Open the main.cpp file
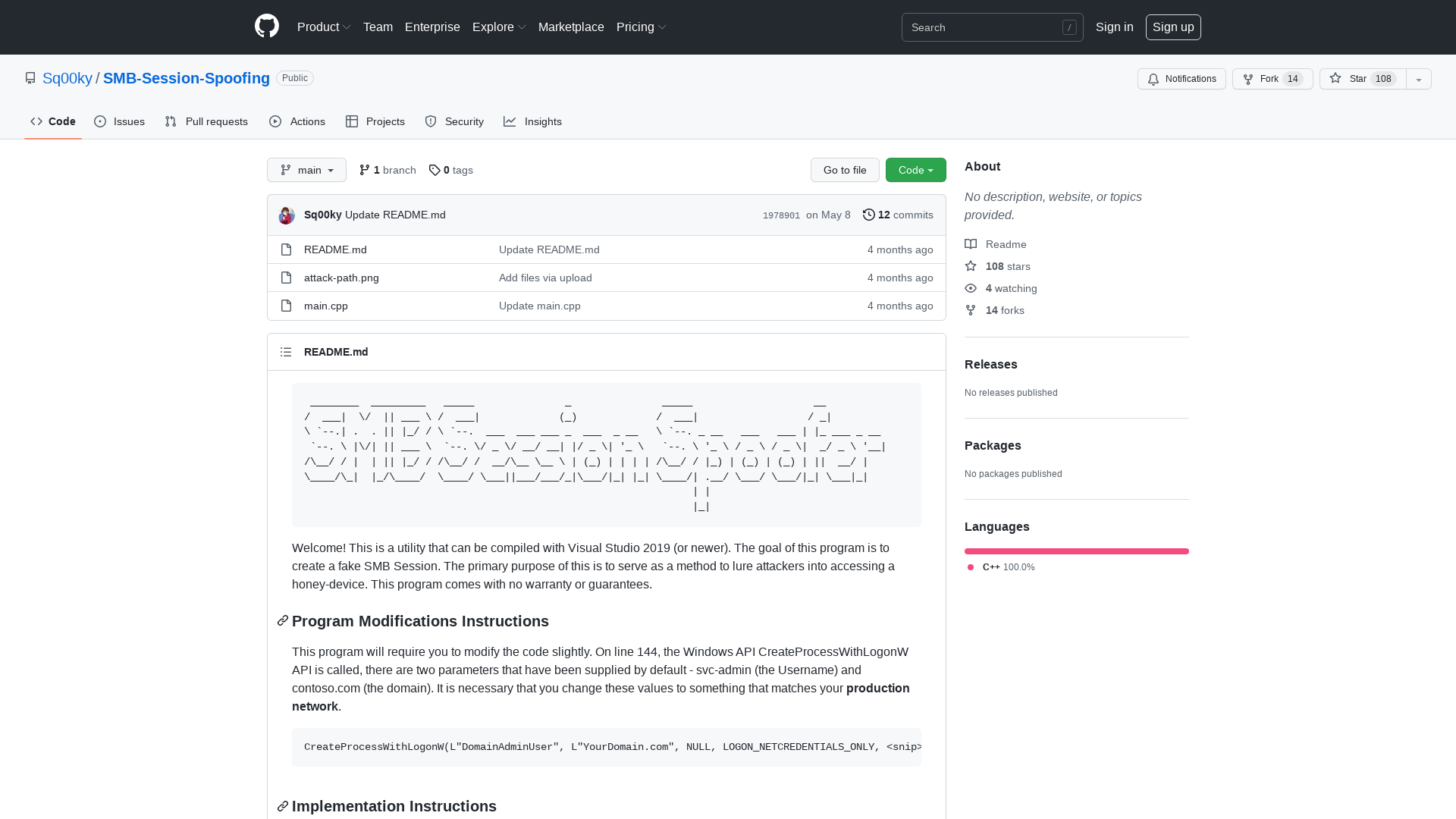Screen dimensions: 1456x819 326,306
